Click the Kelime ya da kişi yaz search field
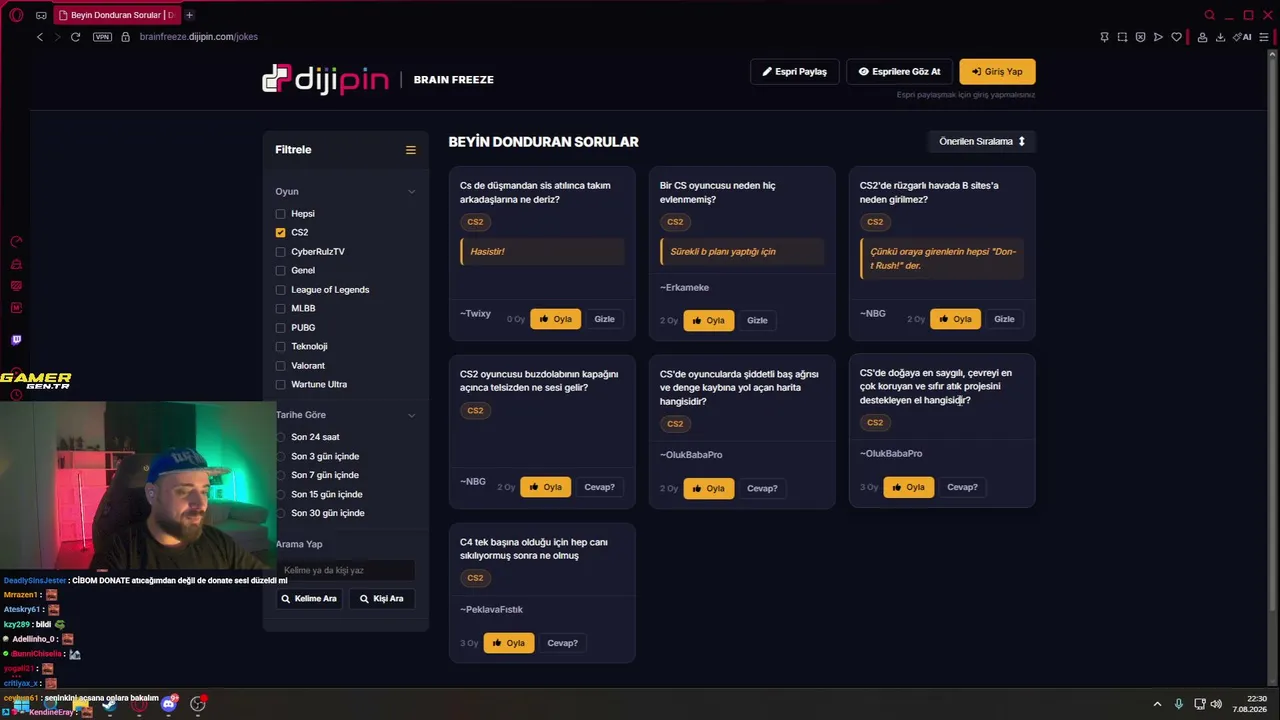 345,570
